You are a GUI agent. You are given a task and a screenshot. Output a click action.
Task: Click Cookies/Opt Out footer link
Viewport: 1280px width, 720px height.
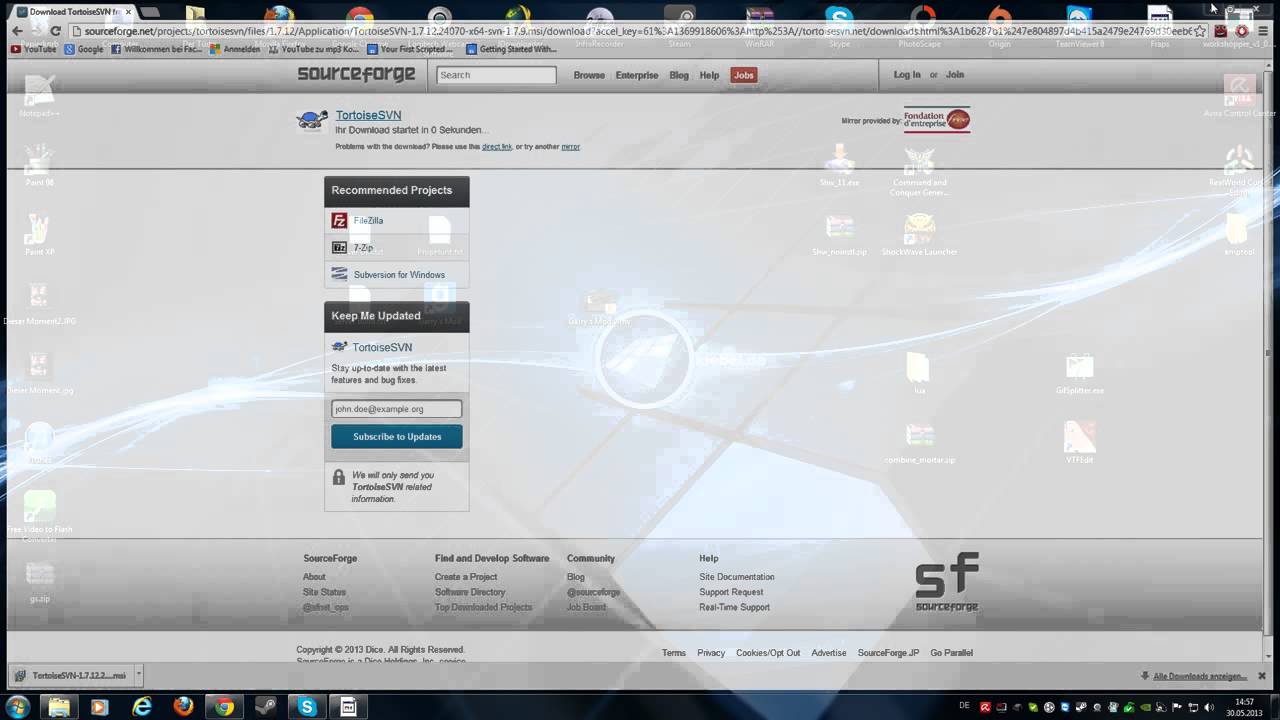point(768,653)
